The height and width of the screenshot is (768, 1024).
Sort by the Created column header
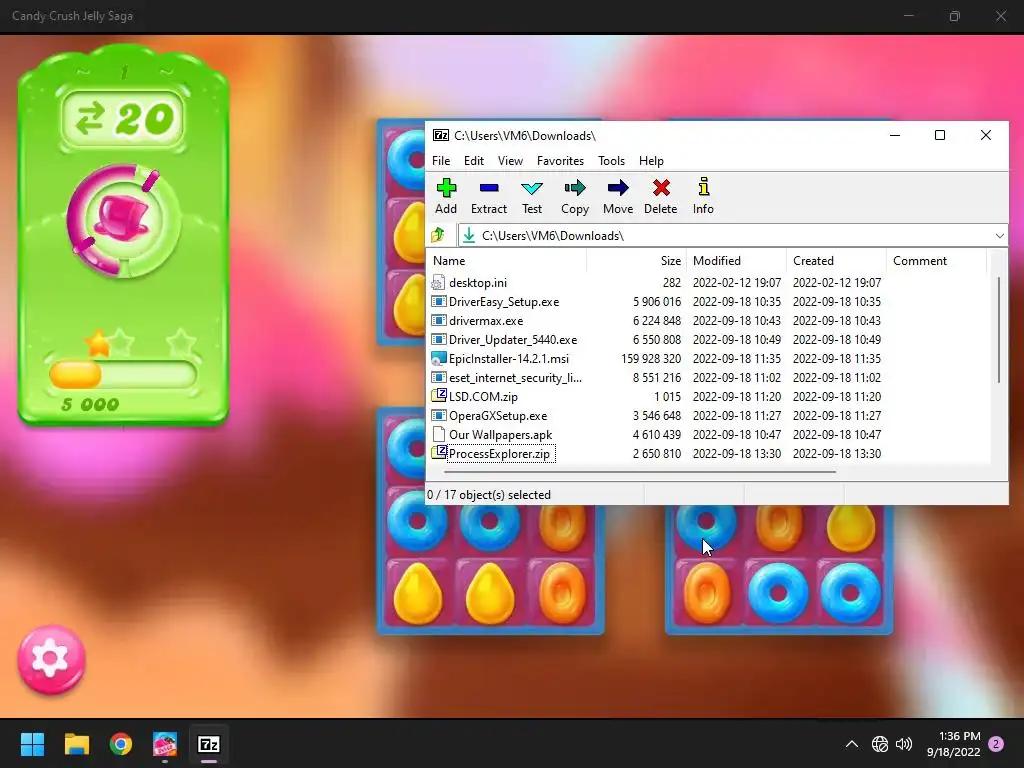point(836,261)
